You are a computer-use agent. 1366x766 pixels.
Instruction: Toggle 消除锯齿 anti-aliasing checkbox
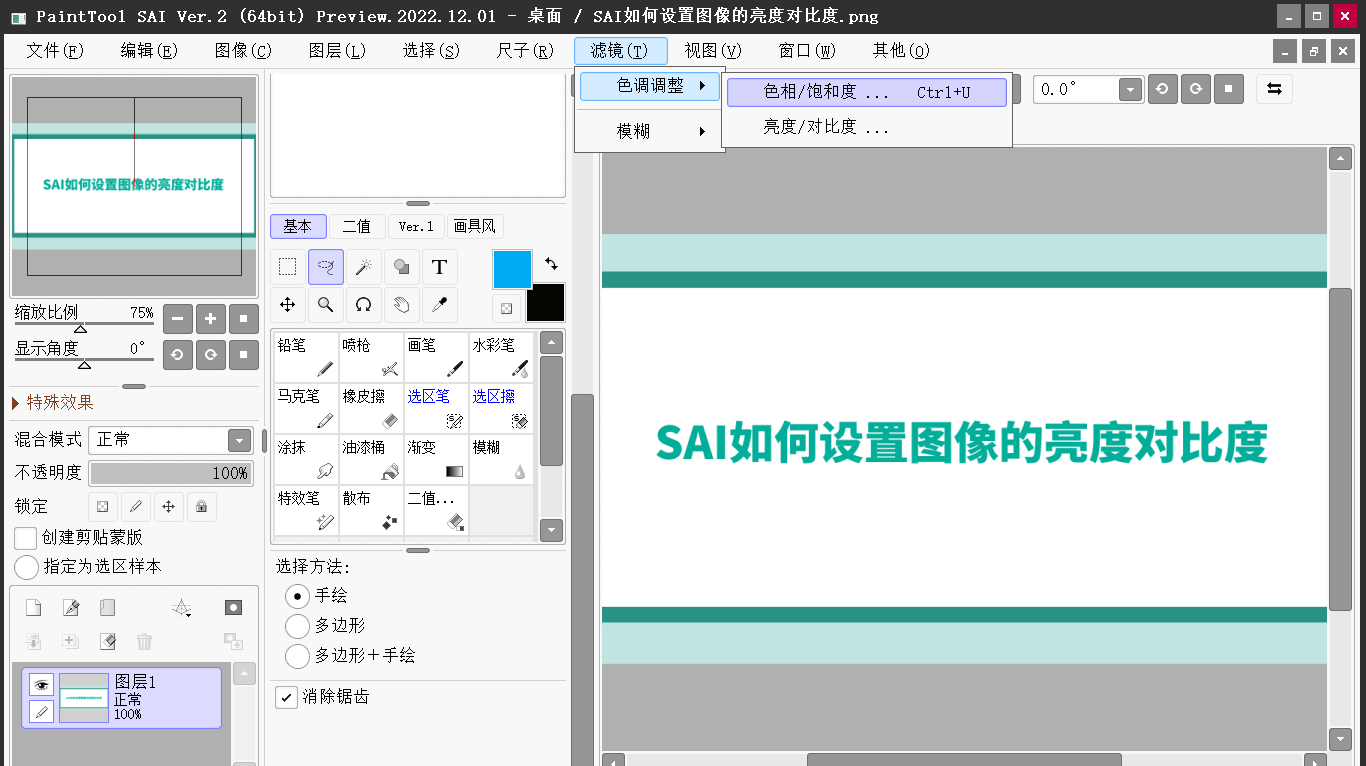tap(286, 697)
